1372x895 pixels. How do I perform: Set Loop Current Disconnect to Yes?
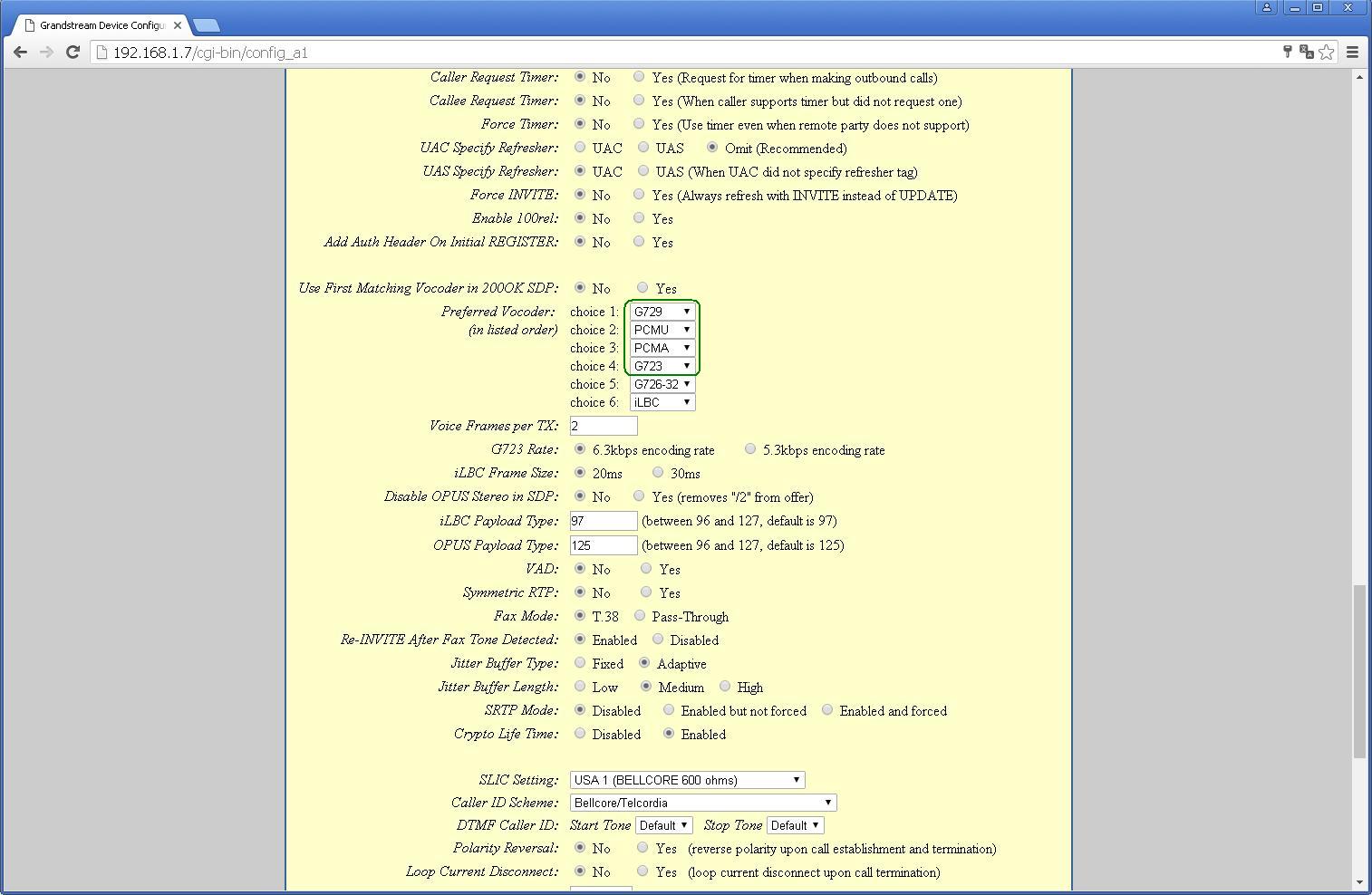[643, 871]
